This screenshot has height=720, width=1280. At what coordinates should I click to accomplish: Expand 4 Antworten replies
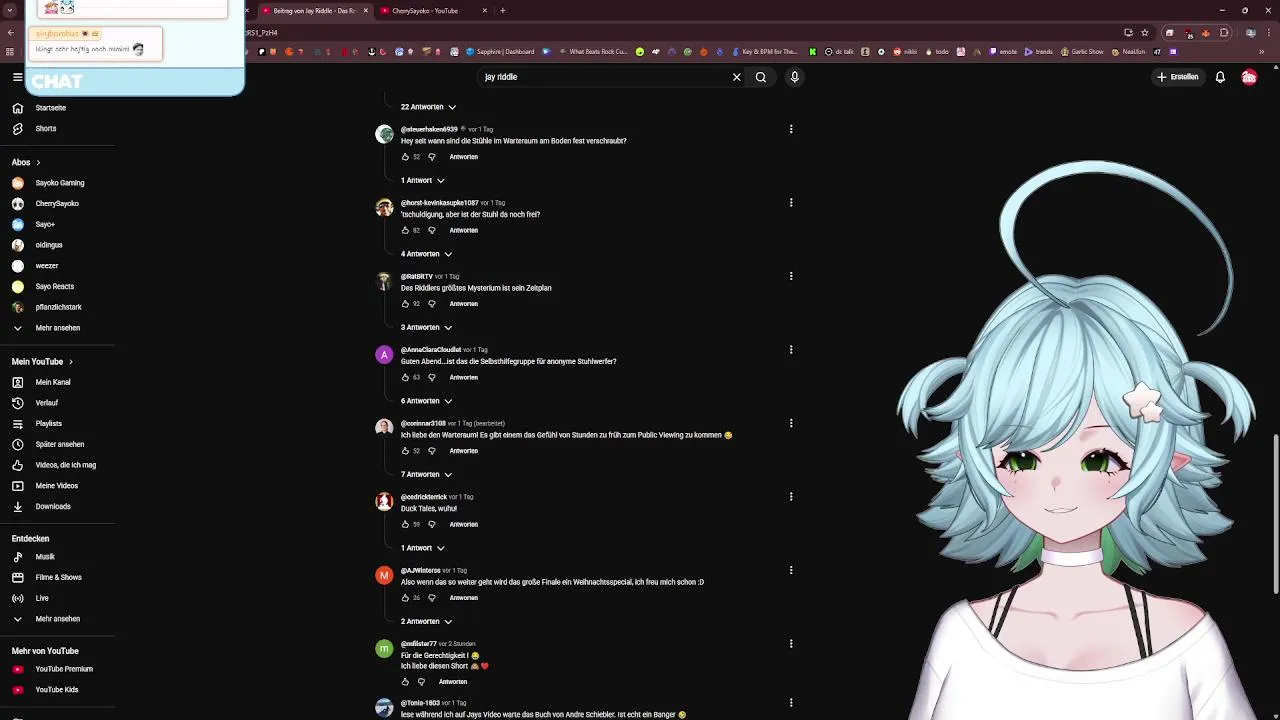tap(426, 254)
